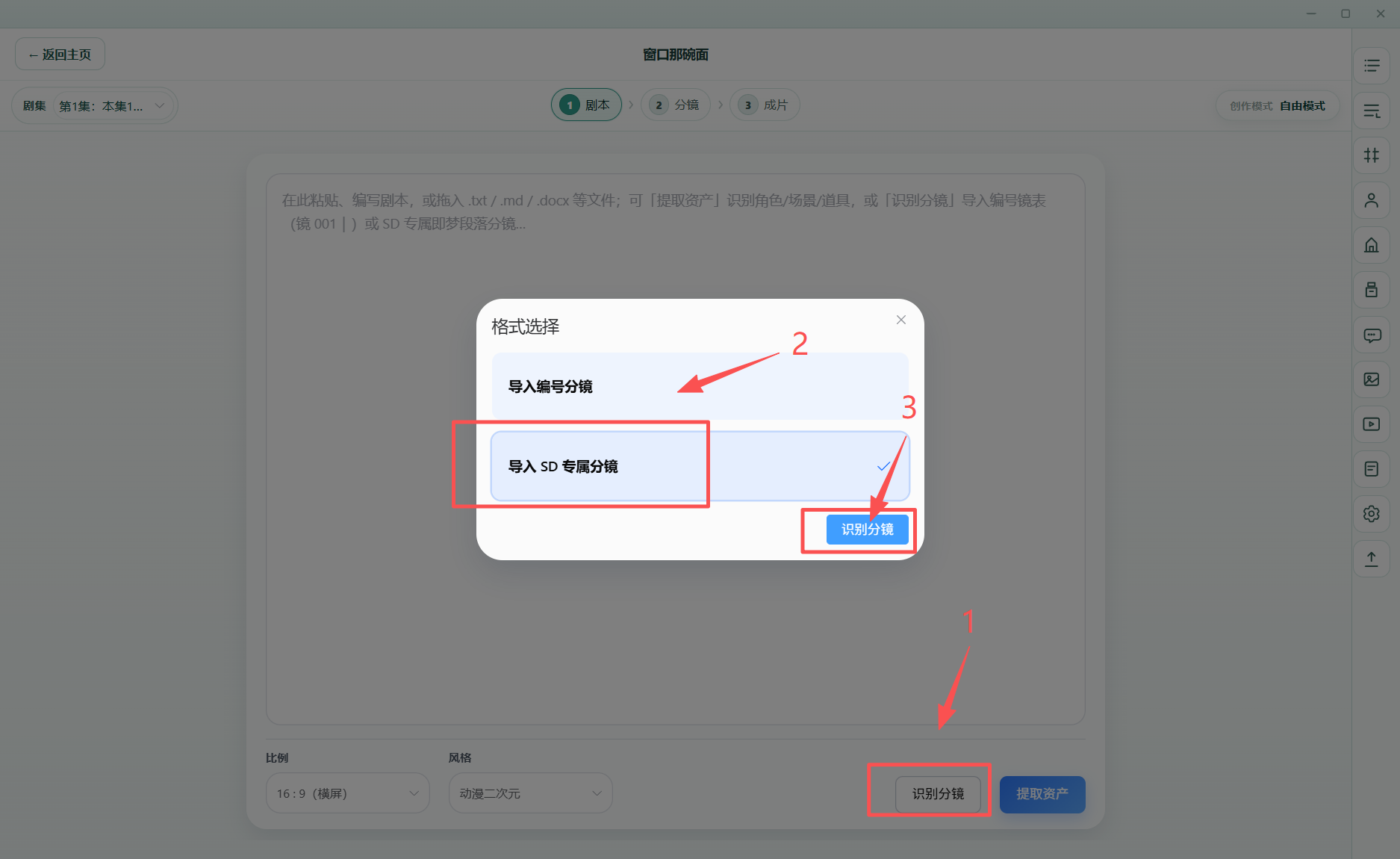Open the document note sidebar icon
Image resolution: width=1400 pixels, height=859 pixels.
1372,469
